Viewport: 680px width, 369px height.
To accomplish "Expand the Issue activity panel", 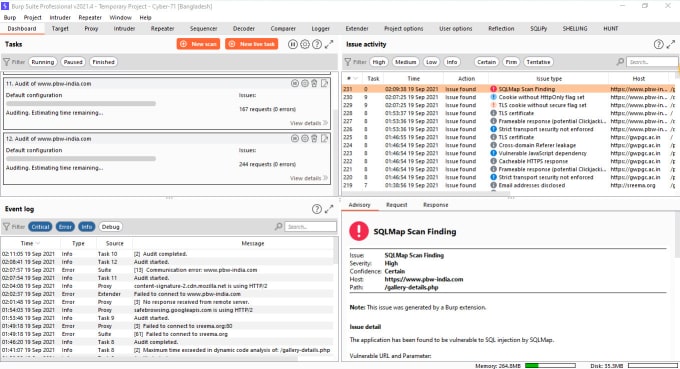I will [x=671, y=44].
